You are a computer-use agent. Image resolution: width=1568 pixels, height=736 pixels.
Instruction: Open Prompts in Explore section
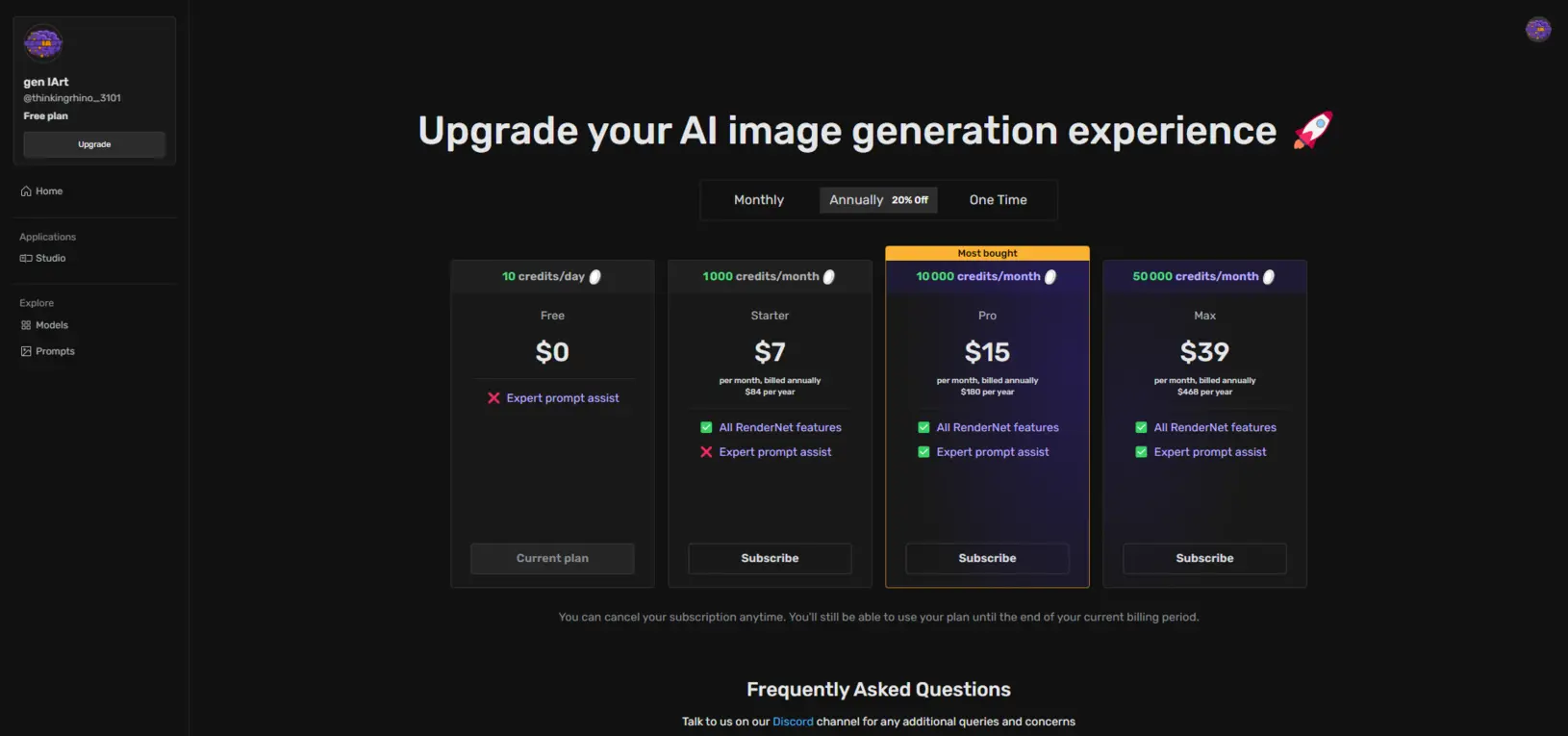tap(47, 351)
